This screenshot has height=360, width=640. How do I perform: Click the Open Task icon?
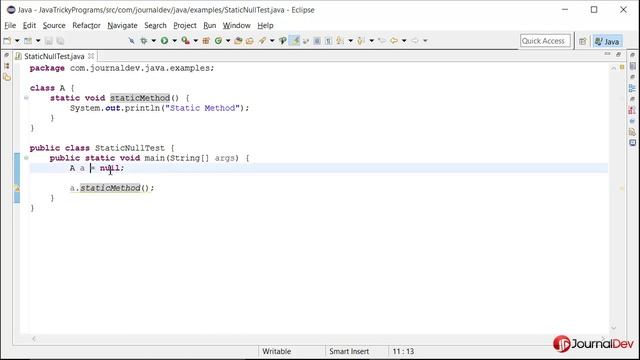(x=249, y=41)
